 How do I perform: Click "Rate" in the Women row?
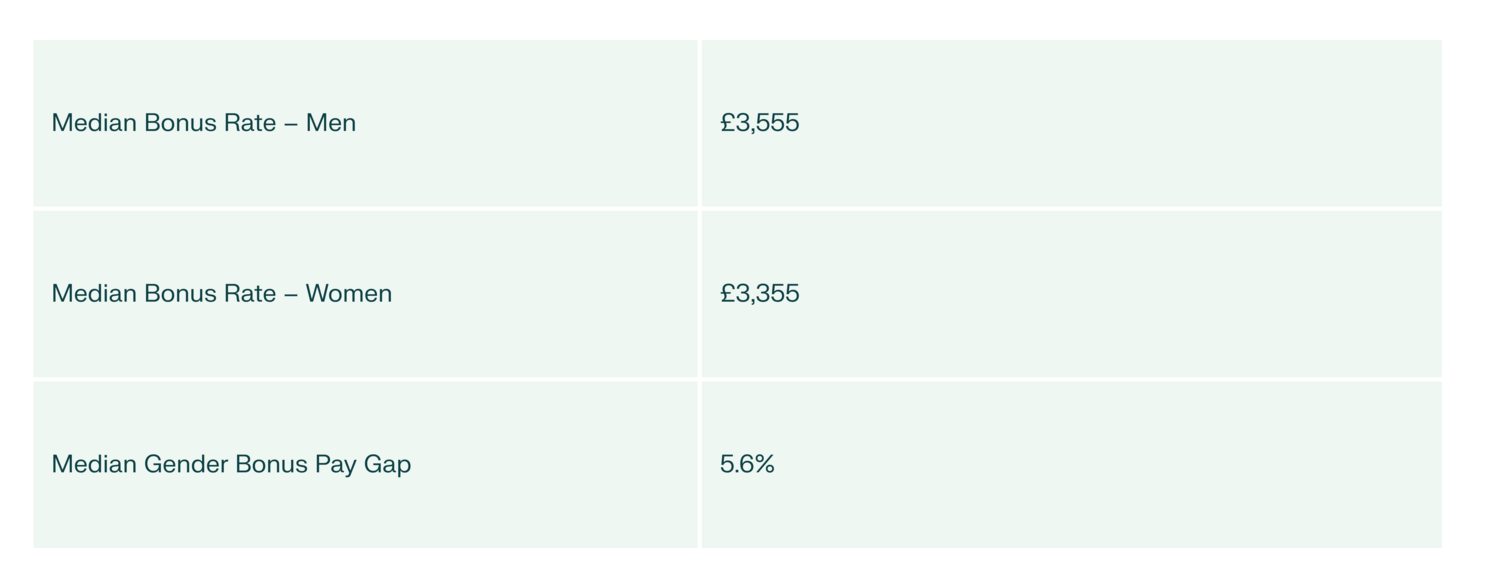click(x=250, y=294)
